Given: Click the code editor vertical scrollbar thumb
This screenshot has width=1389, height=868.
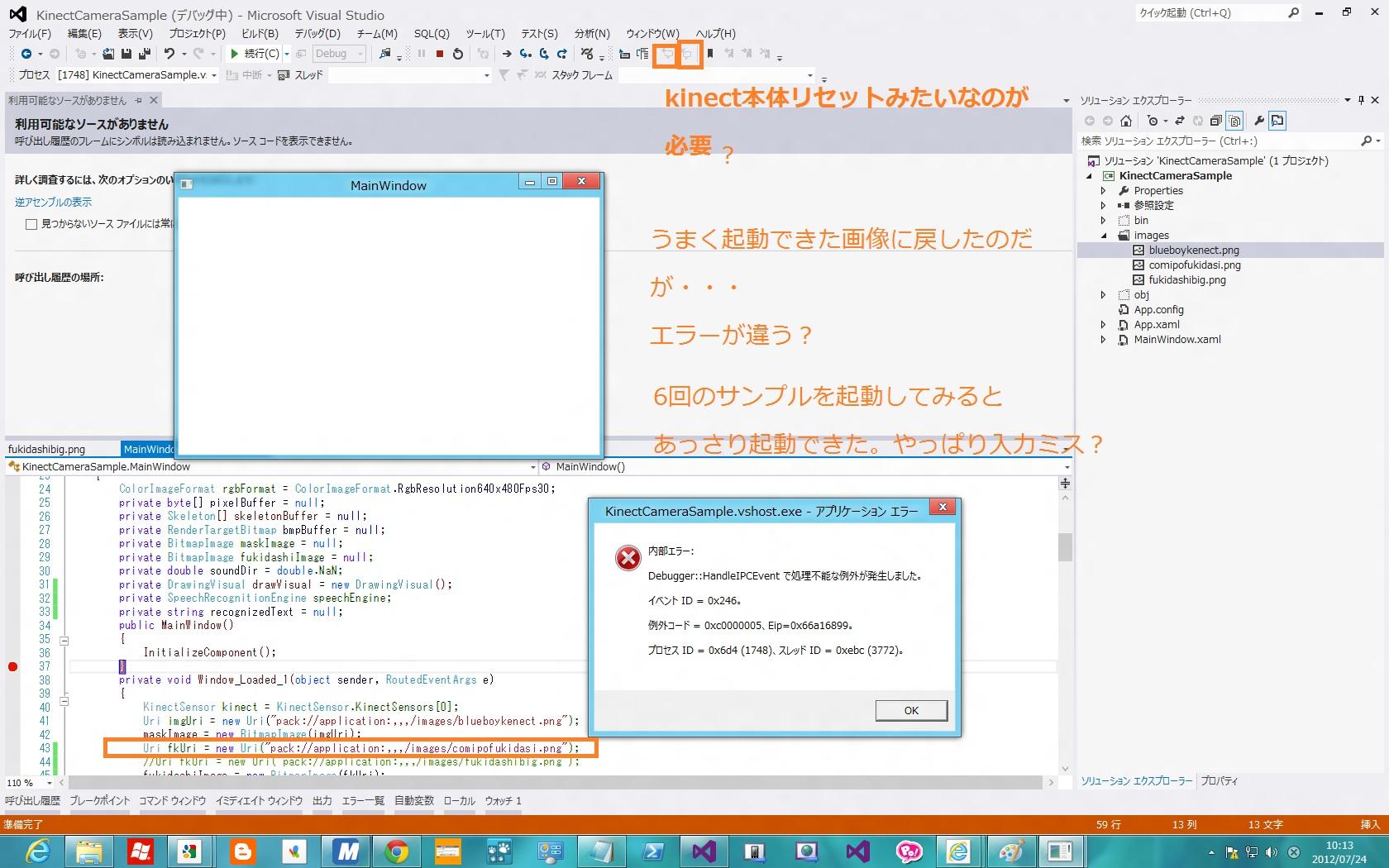Looking at the screenshot, I should point(1065,546).
